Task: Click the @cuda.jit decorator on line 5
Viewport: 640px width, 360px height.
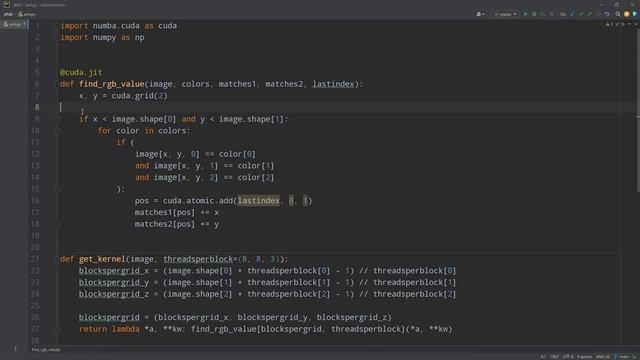Action: 81,72
